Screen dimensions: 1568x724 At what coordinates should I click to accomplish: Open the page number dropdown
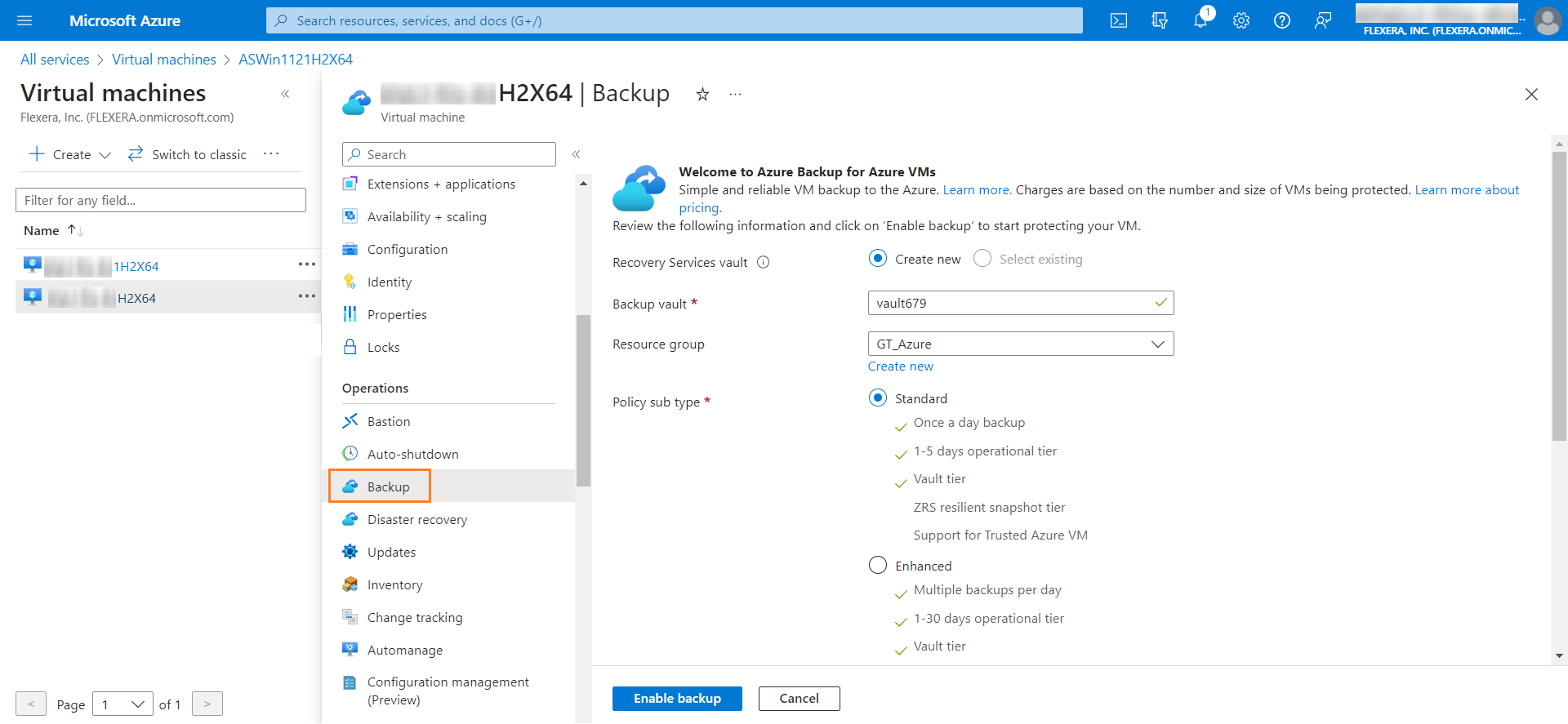tap(122, 704)
